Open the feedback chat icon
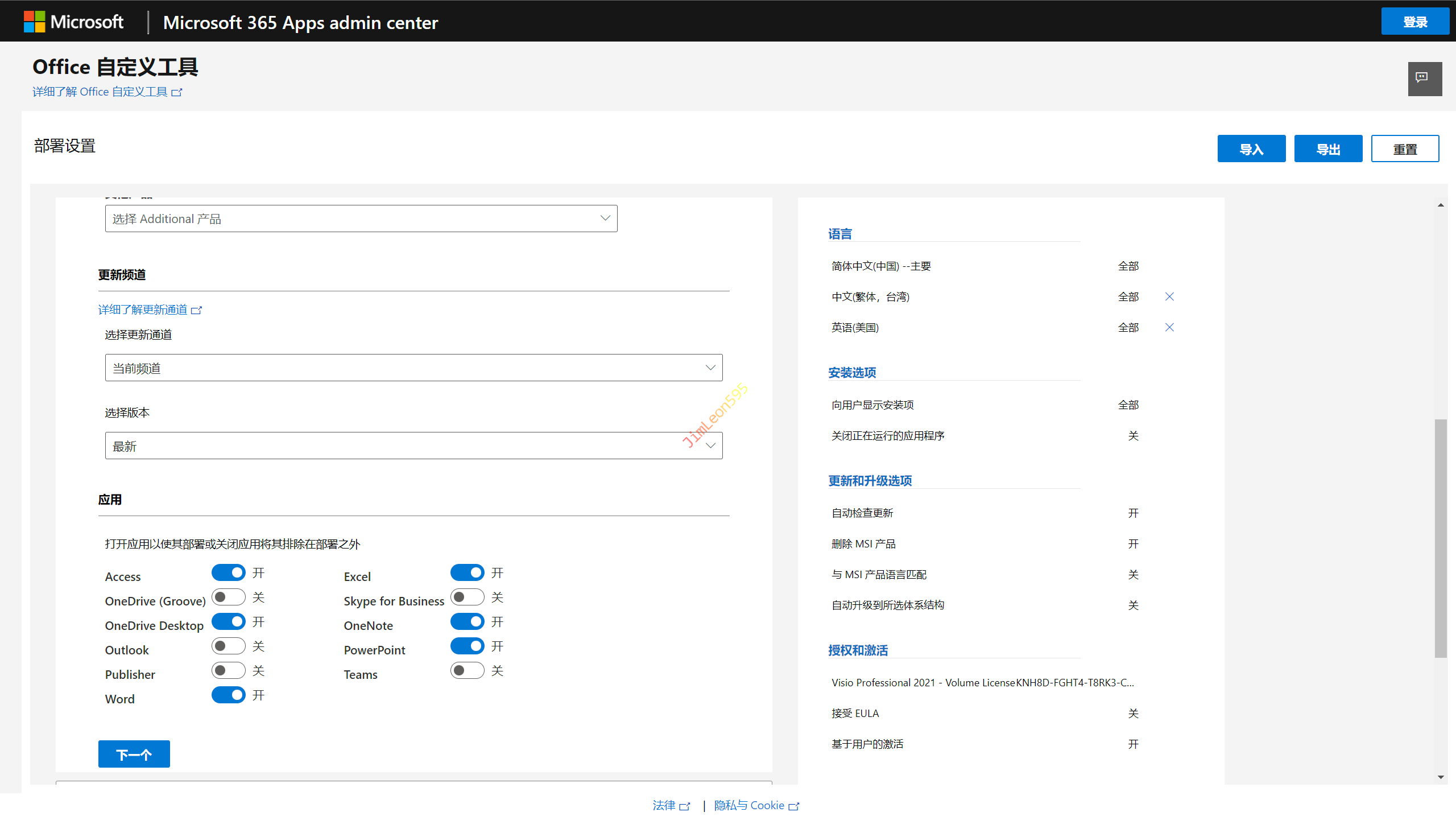The height and width of the screenshot is (816, 1456). tap(1424, 79)
